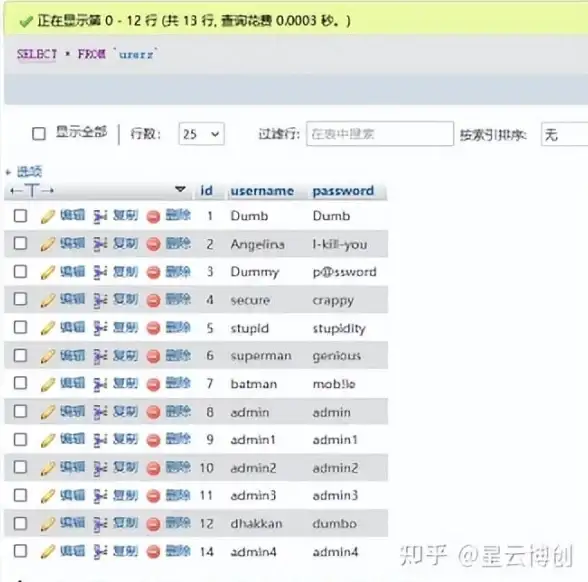Check the box for admin4 row
Screen dimensions: 588x582
click(20, 551)
